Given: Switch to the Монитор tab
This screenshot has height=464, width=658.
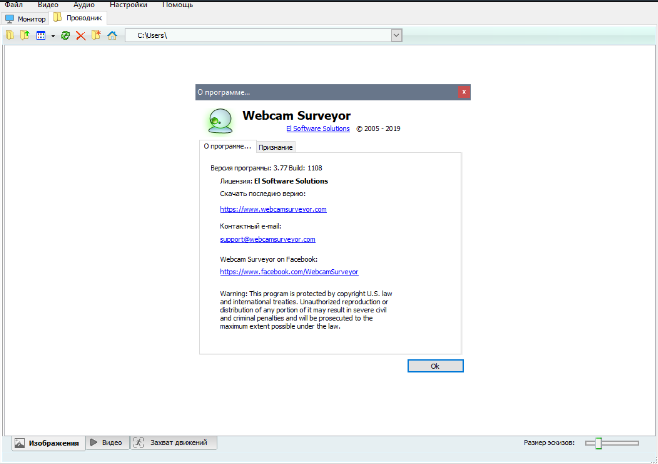Looking at the screenshot, I should 25,19.
